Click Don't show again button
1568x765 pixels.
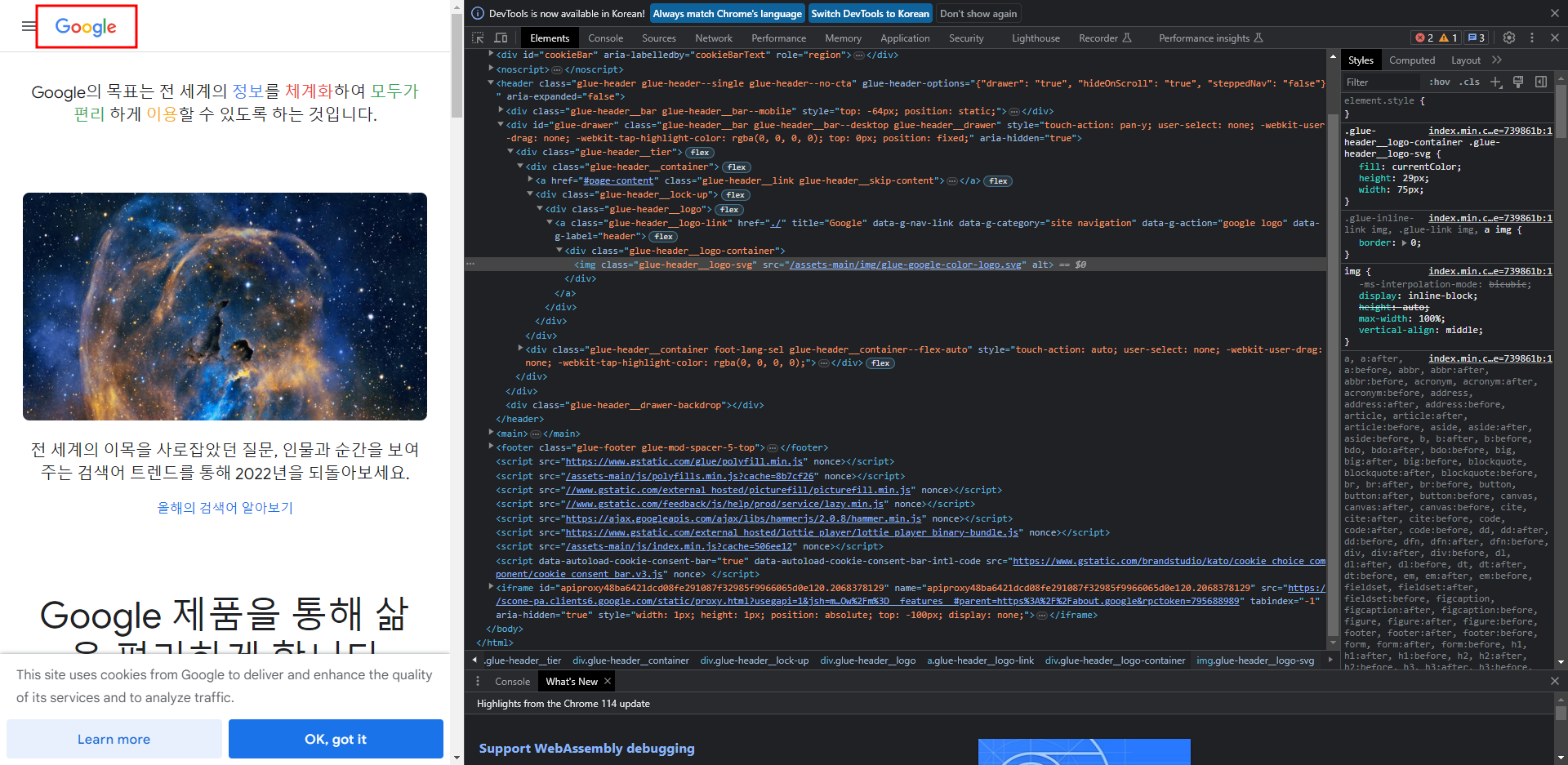[978, 13]
